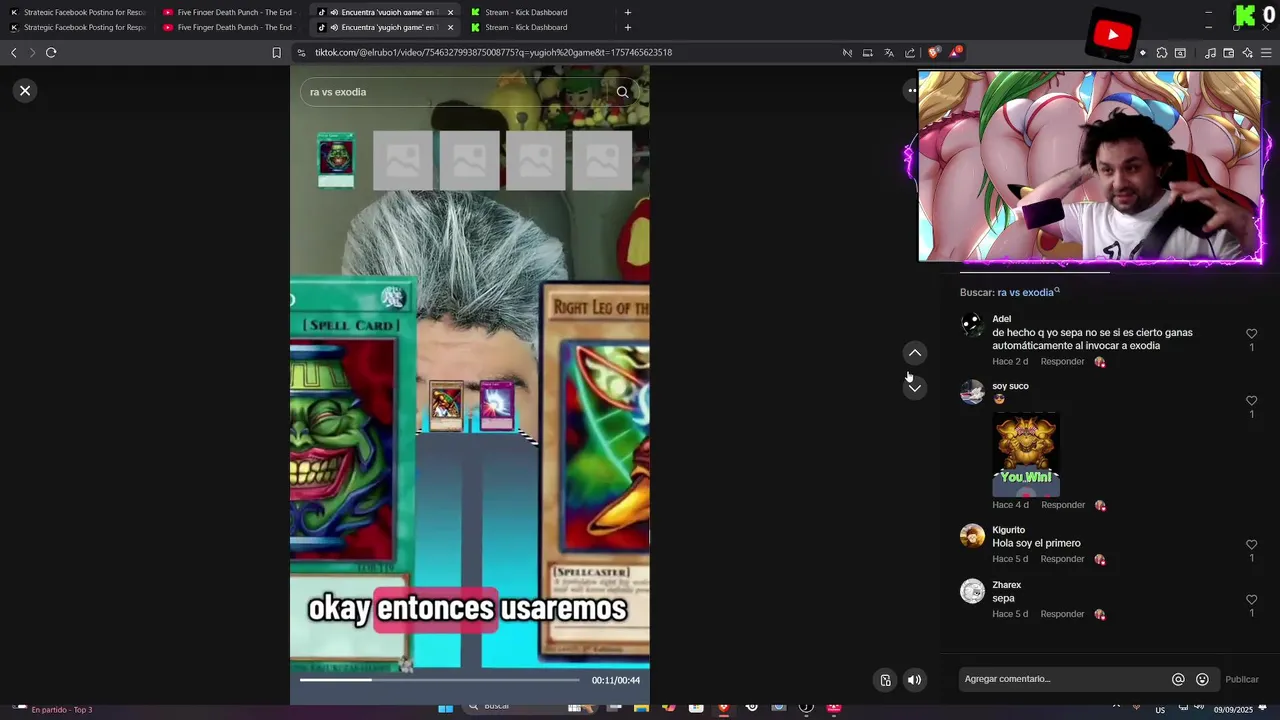Screen dimensions: 1280x720
Task: Click the search magnifier icon beside 'ra vs exodia'
Action: (x=622, y=92)
